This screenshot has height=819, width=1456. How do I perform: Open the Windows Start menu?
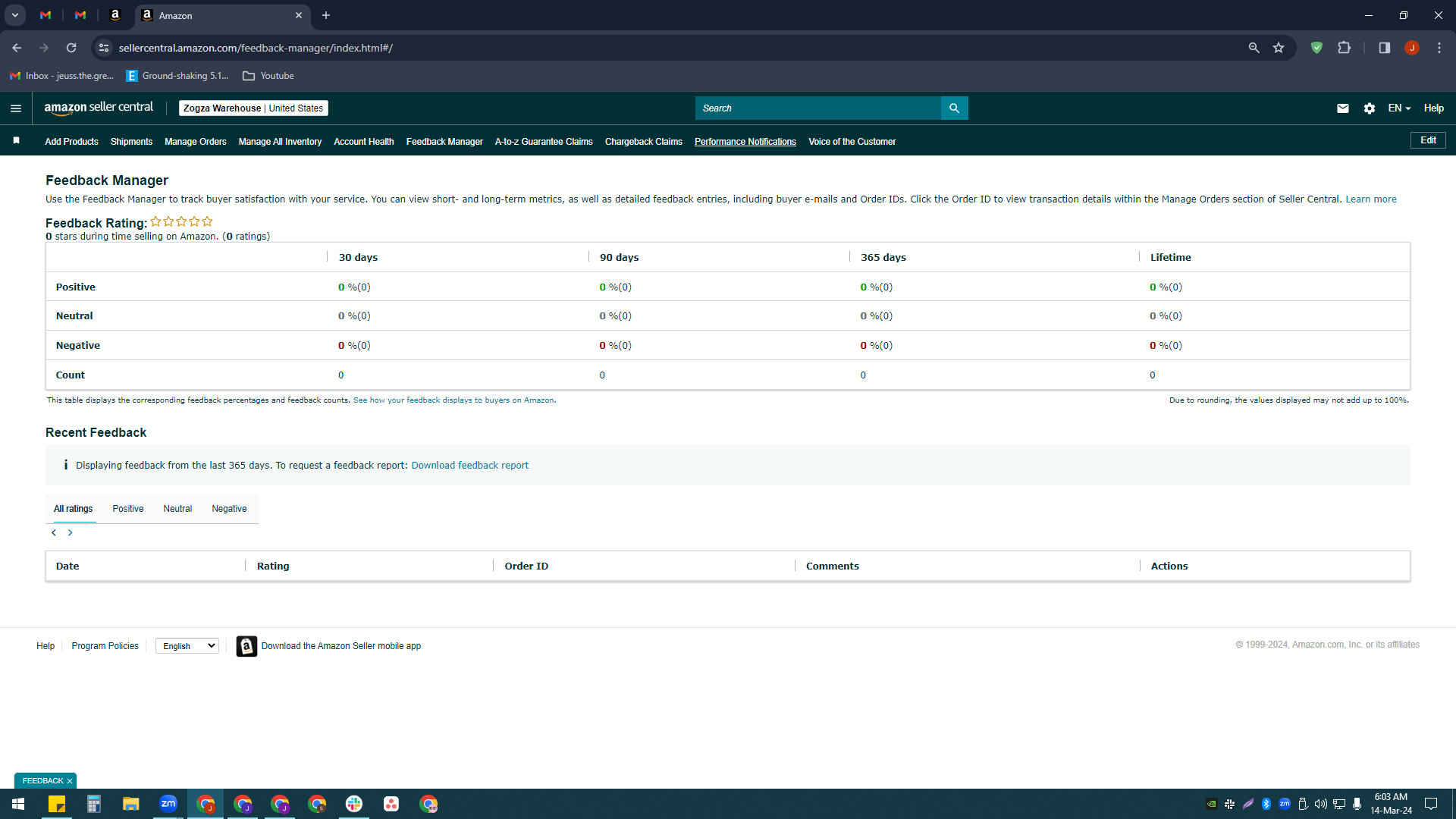click(x=18, y=804)
